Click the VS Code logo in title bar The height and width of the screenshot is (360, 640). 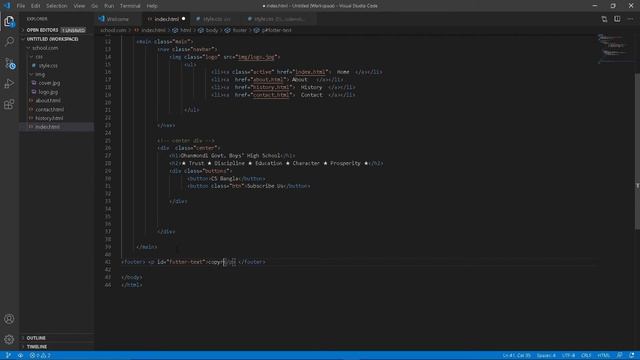click(x=7, y=6)
